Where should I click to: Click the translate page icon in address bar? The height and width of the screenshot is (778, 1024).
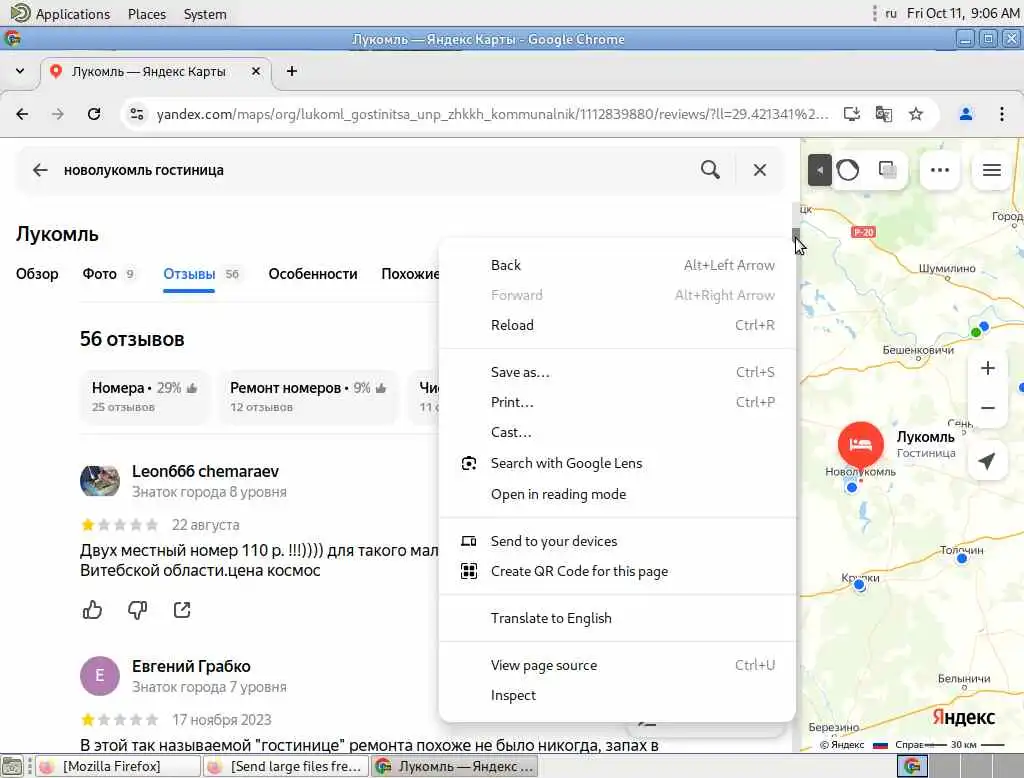click(884, 114)
